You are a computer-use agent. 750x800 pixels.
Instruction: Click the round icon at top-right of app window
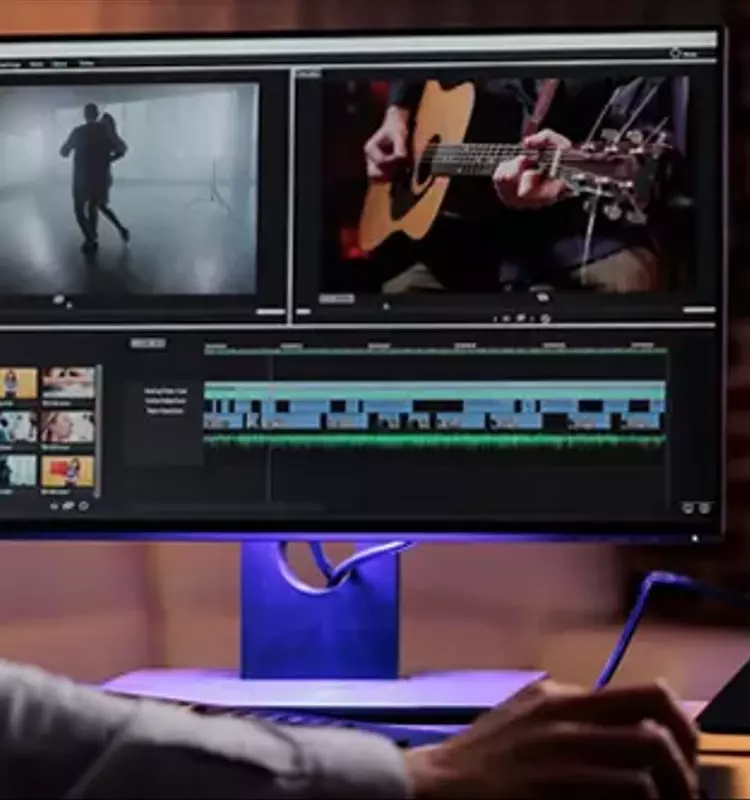point(677,53)
